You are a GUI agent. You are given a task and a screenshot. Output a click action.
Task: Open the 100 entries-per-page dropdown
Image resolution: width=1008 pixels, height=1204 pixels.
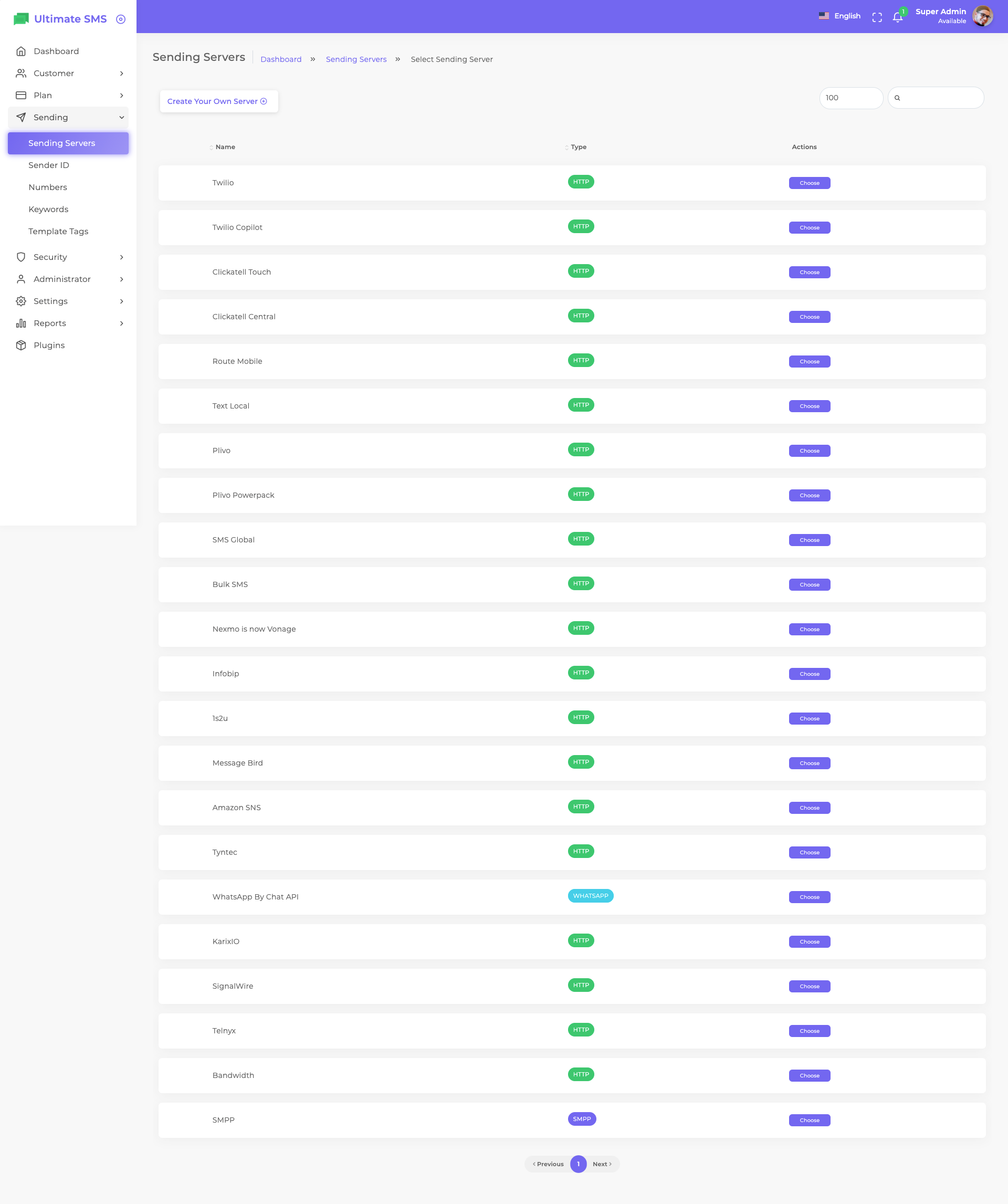click(x=851, y=98)
